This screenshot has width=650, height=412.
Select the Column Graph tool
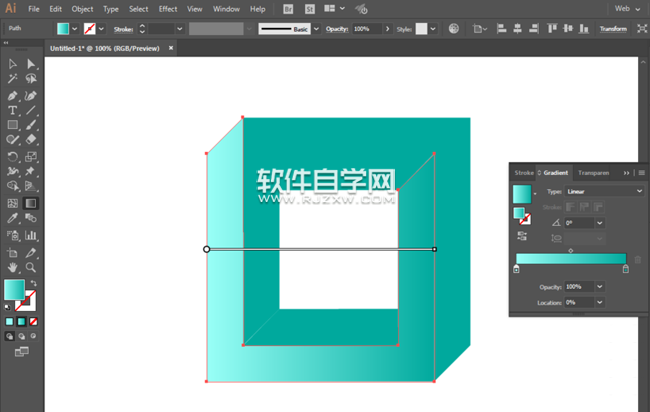(31, 235)
